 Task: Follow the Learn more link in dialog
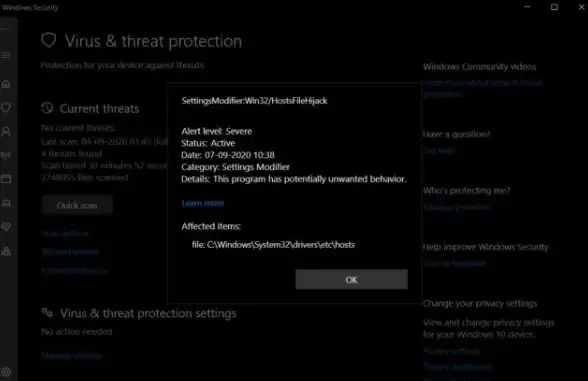pos(202,203)
